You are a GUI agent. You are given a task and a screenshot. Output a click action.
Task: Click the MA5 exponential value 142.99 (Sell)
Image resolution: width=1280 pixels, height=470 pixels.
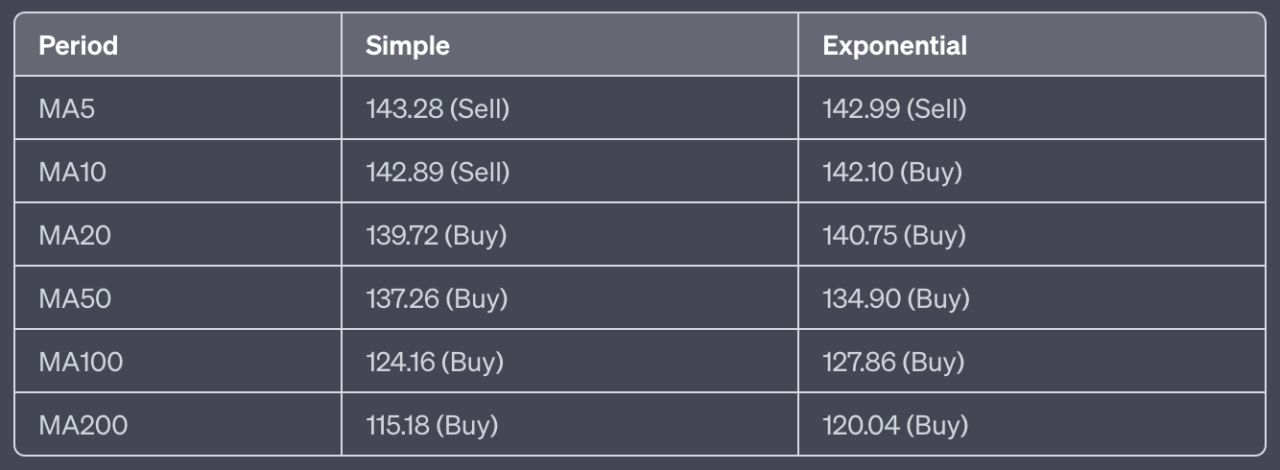coord(894,109)
